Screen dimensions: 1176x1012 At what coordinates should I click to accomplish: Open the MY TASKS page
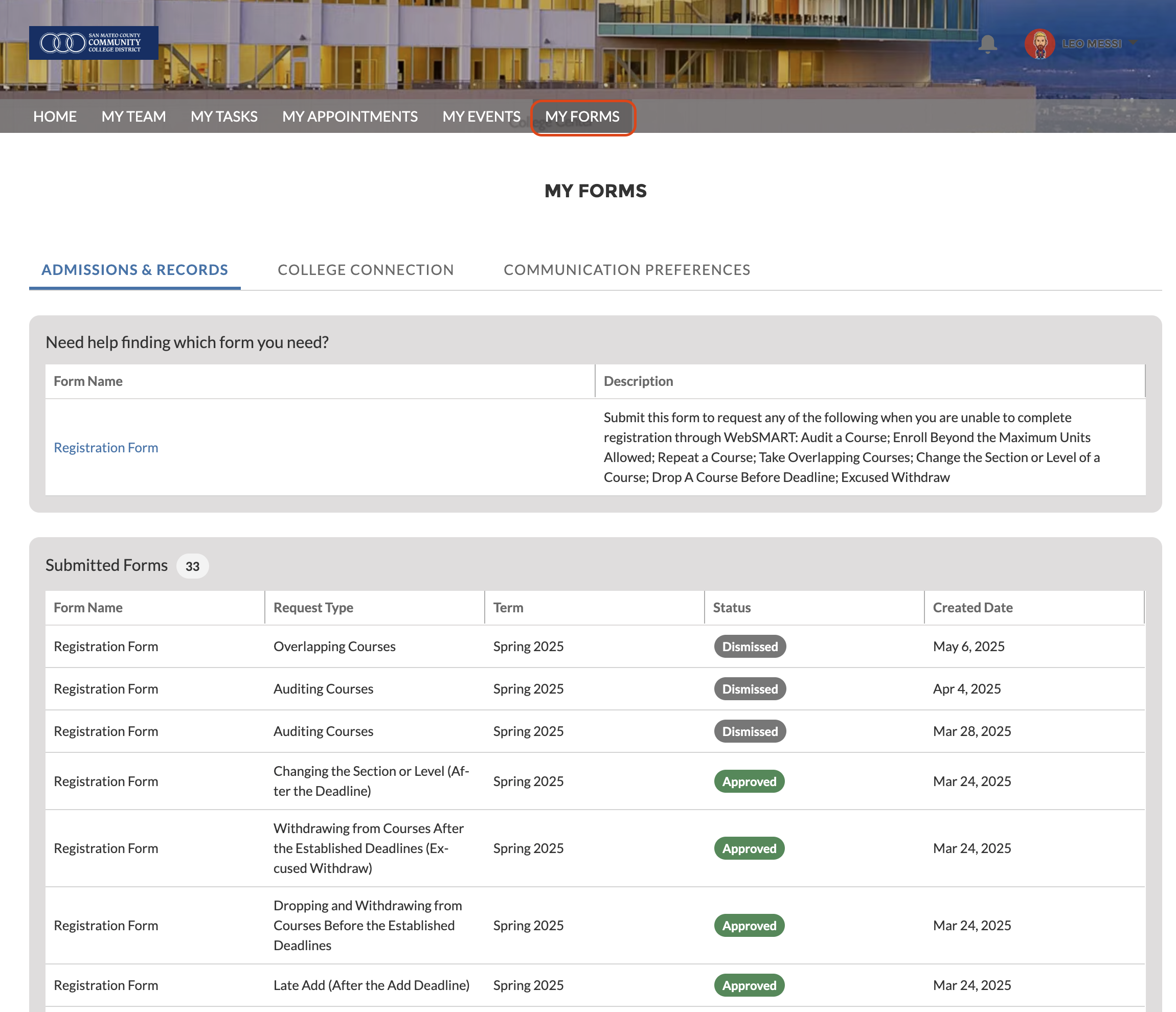pyautogui.click(x=223, y=117)
